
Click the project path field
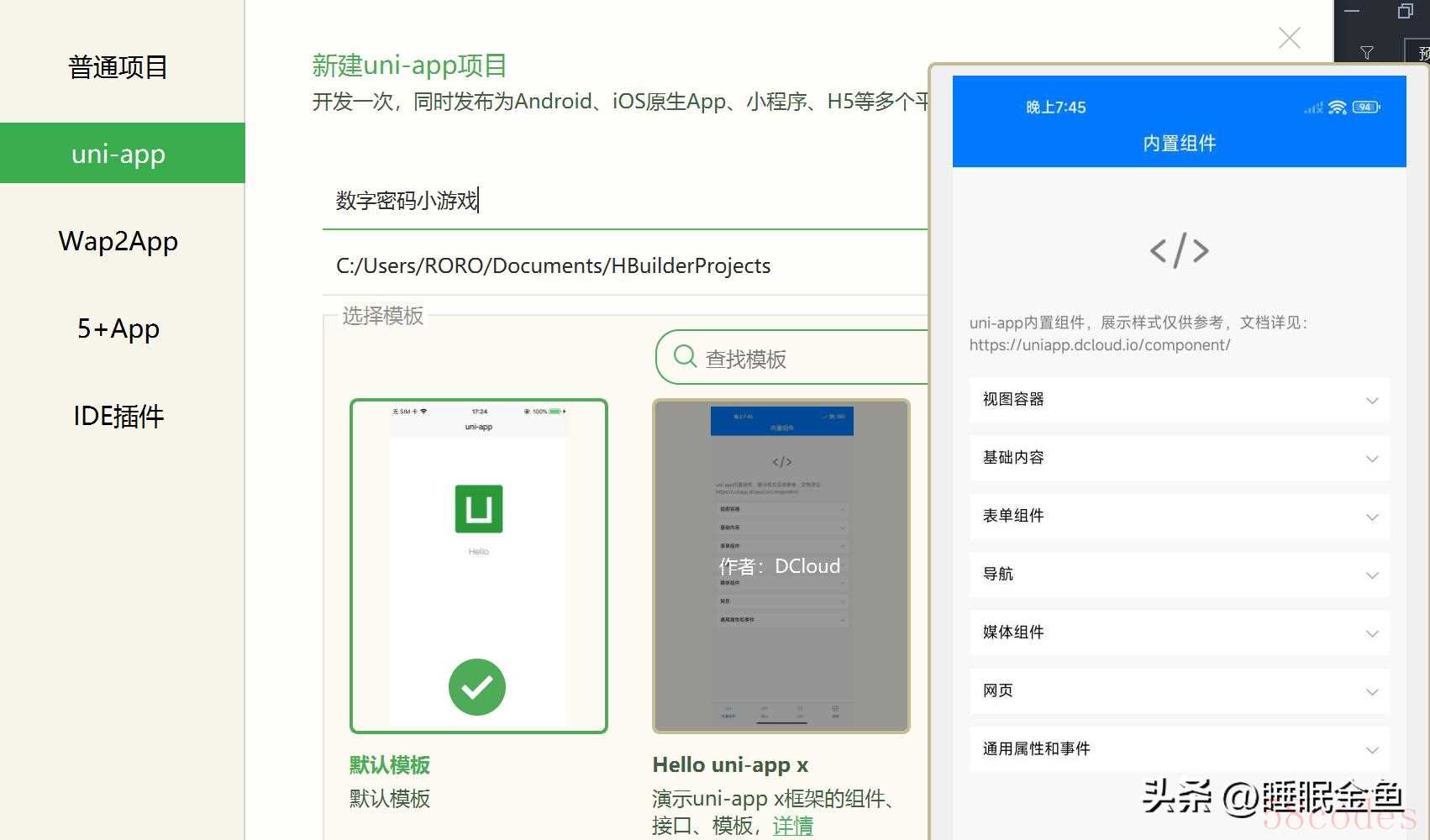tap(625, 265)
